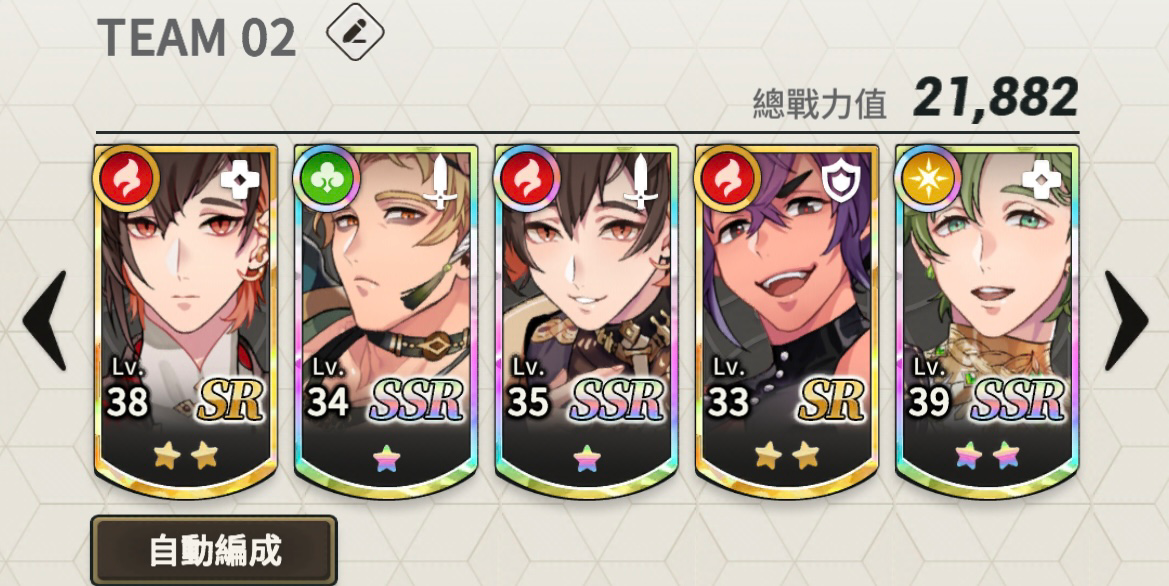Viewport: 1169px width, 586px height.
Task: Open the Lv. 38 SR character card
Action: (186, 321)
